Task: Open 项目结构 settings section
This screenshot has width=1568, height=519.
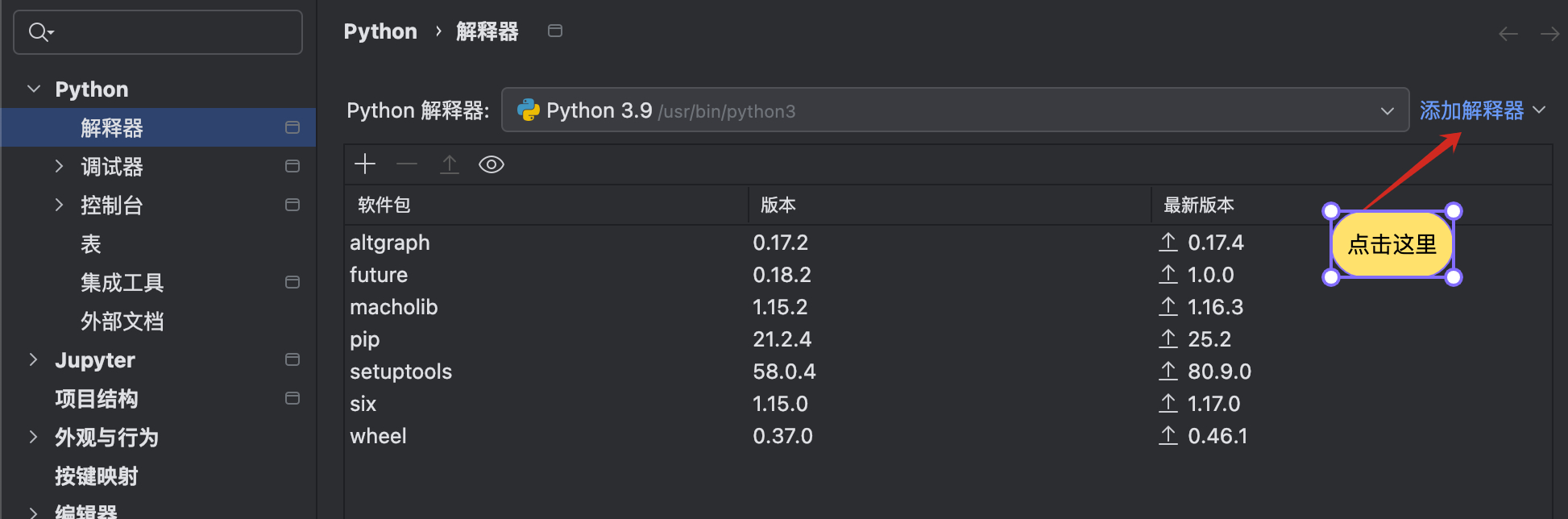Action: 158,398
